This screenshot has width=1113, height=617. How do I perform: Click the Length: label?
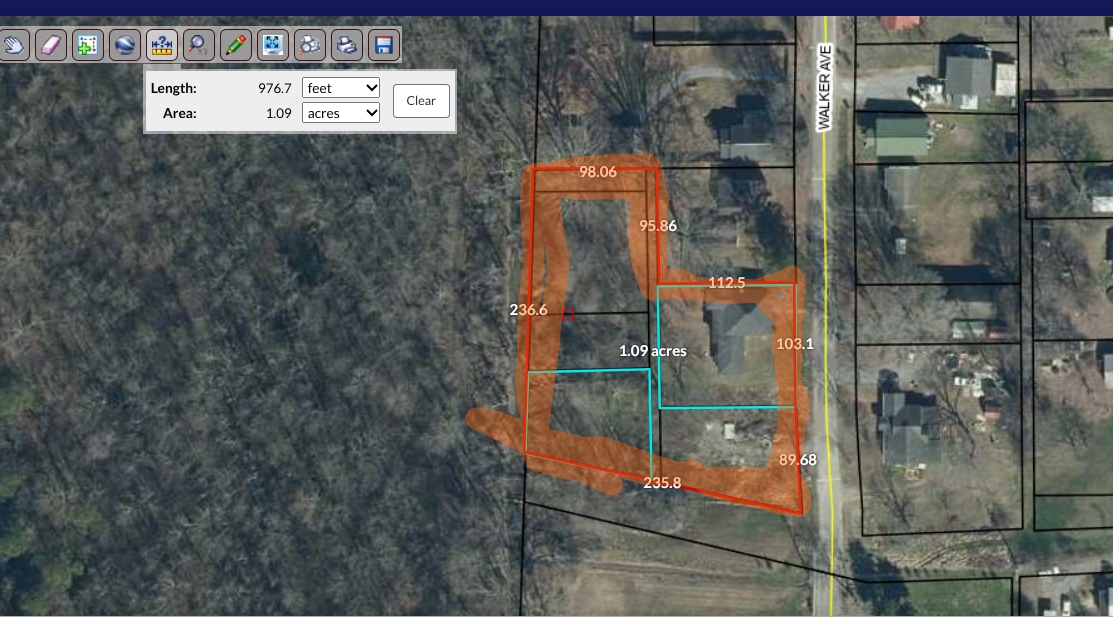click(x=173, y=88)
